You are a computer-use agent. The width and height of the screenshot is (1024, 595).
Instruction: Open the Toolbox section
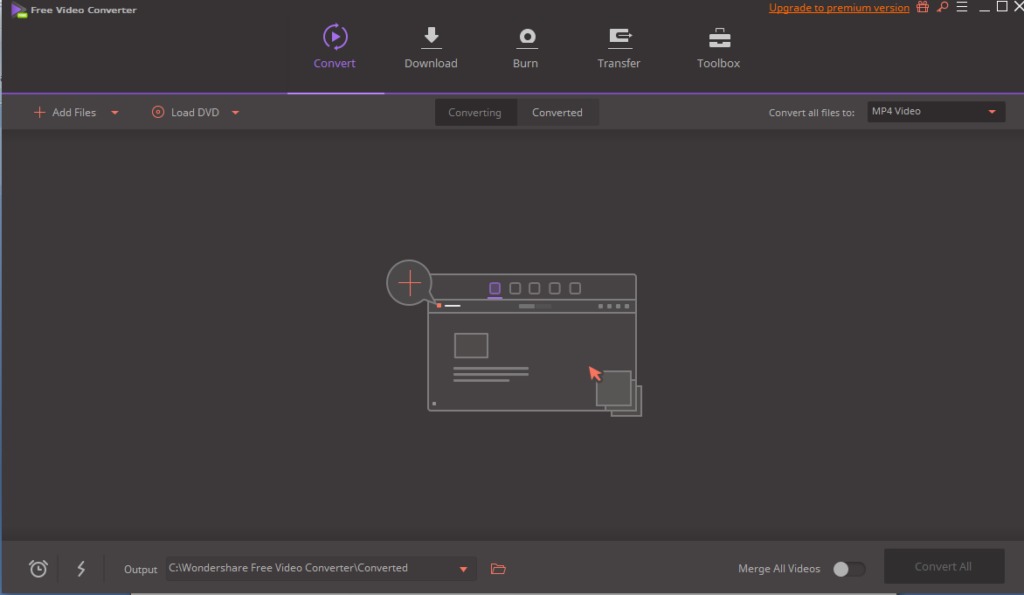coord(718,47)
